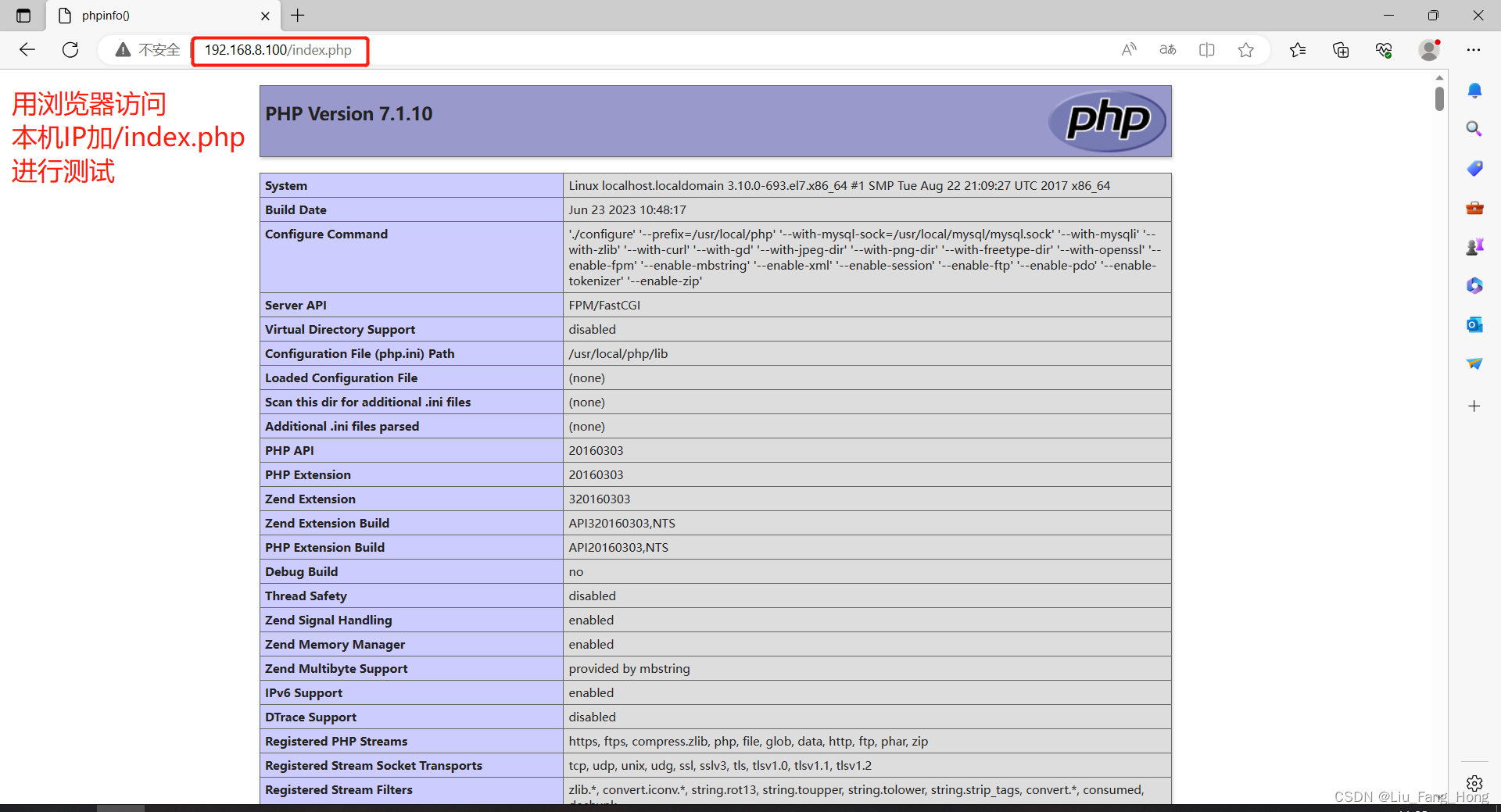Open the Read aloud tool

point(1129,50)
